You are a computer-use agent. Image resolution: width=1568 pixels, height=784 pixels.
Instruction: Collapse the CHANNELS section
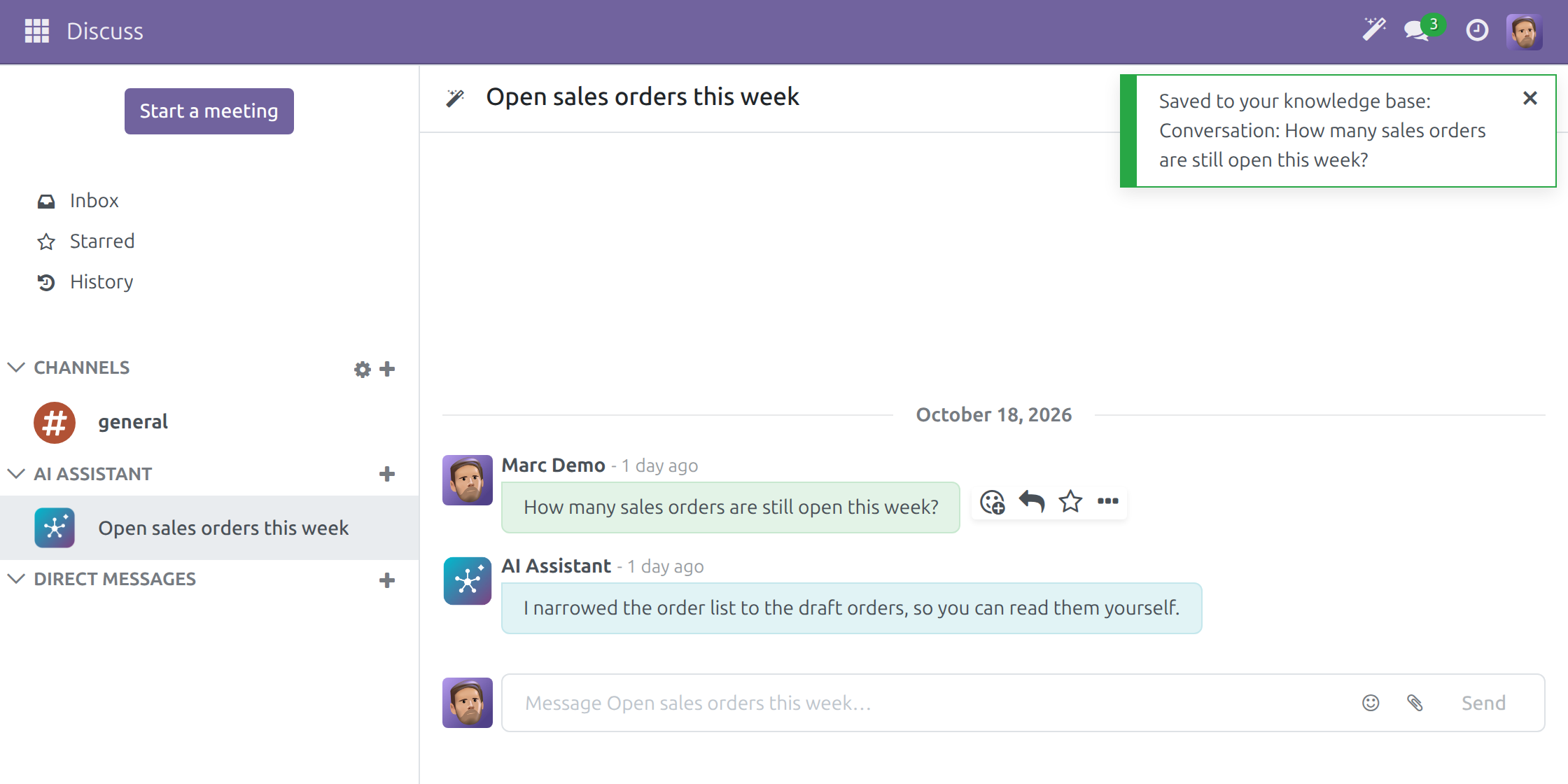(16, 367)
